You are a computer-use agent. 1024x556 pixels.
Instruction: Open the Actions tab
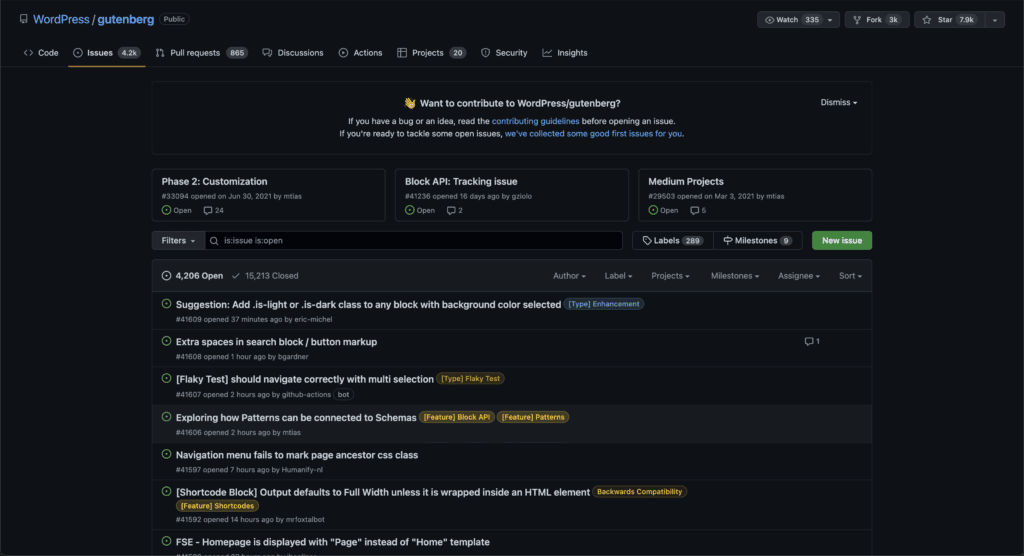click(x=360, y=53)
